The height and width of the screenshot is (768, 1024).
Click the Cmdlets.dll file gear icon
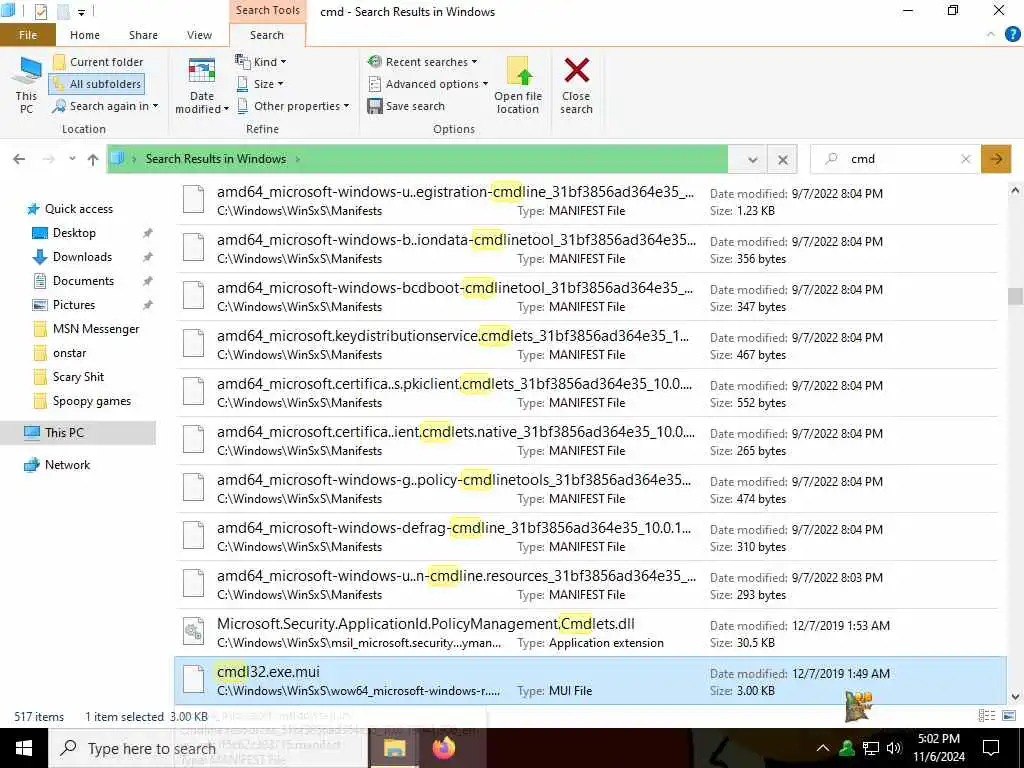(193, 632)
